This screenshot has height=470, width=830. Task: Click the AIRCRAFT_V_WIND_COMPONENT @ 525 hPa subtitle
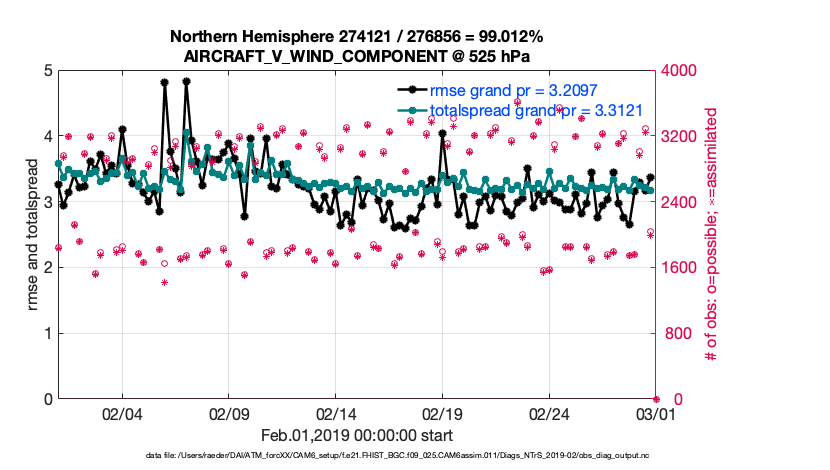357,55
